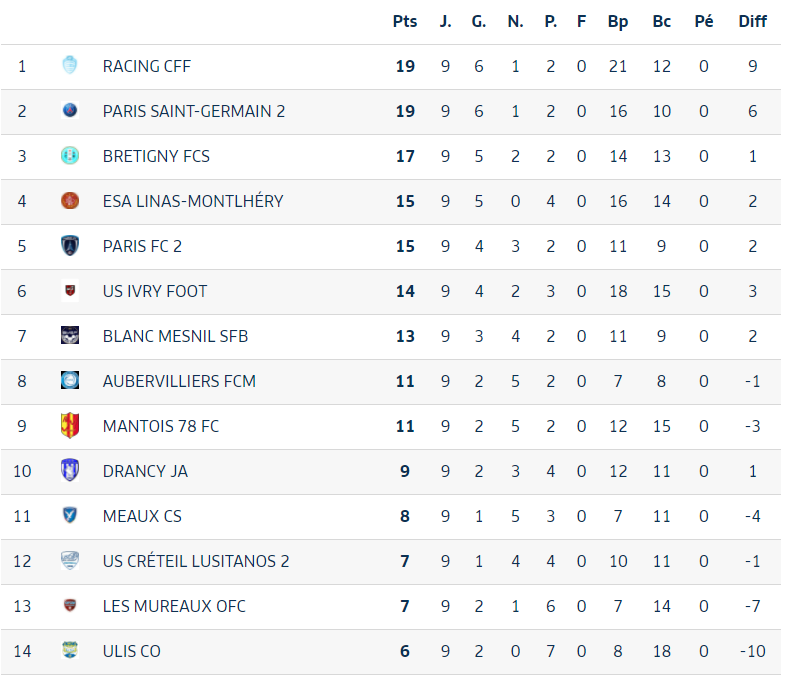Open the LES MUREAUX OFC team name
The height and width of the screenshot is (677, 789).
174,606
